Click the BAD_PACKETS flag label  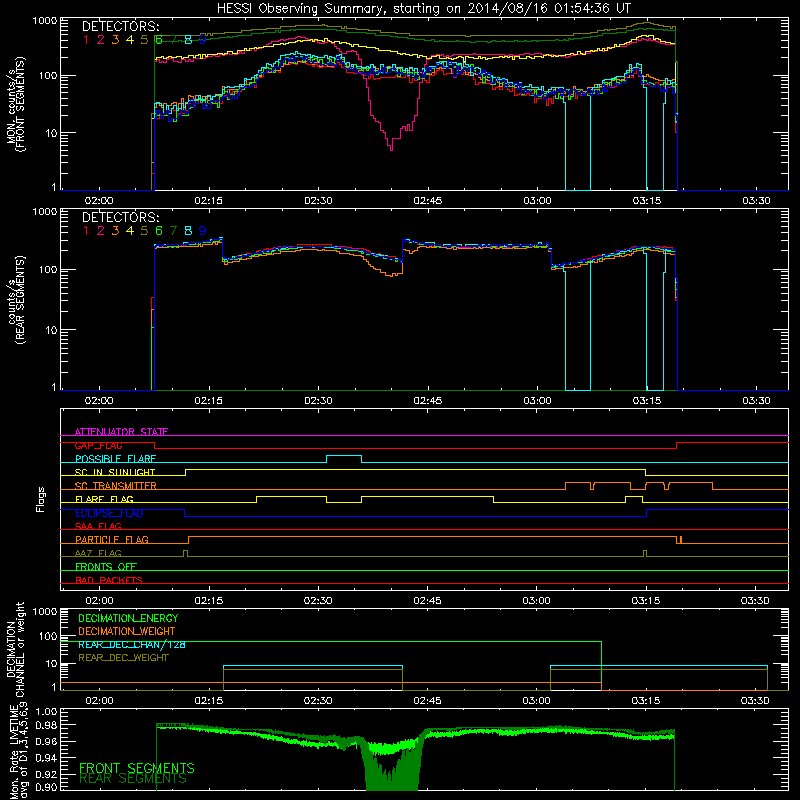(109, 580)
